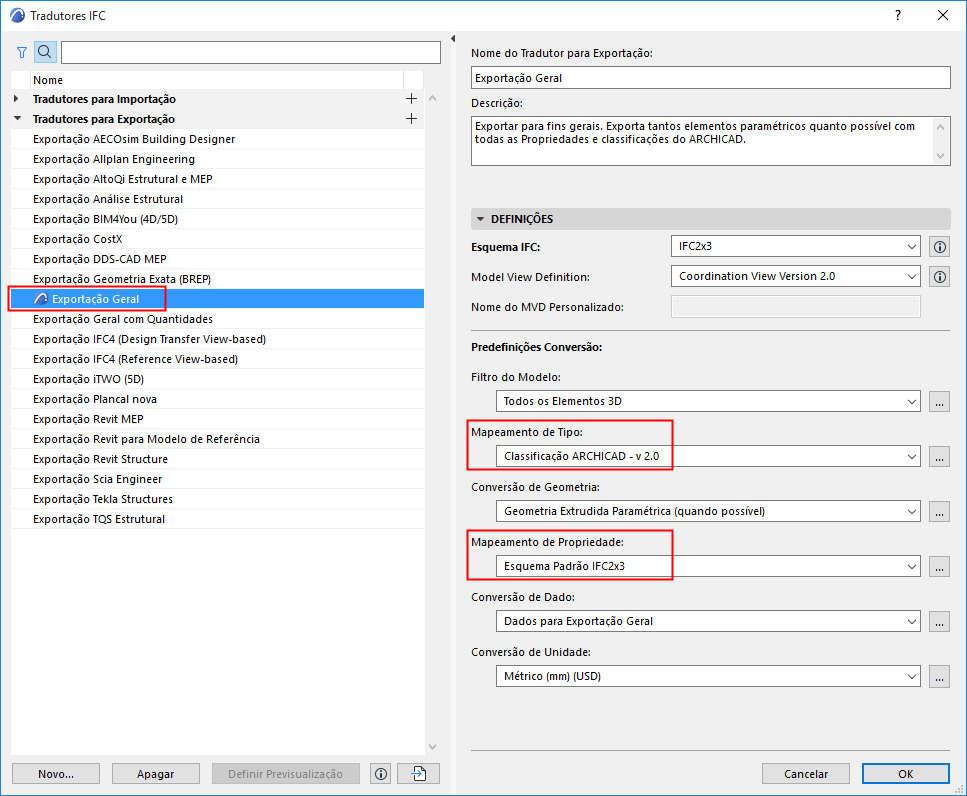Confirm with the OK button
Image resolution: width=967 pixels, height=796 pixels.
coord(905,774)
